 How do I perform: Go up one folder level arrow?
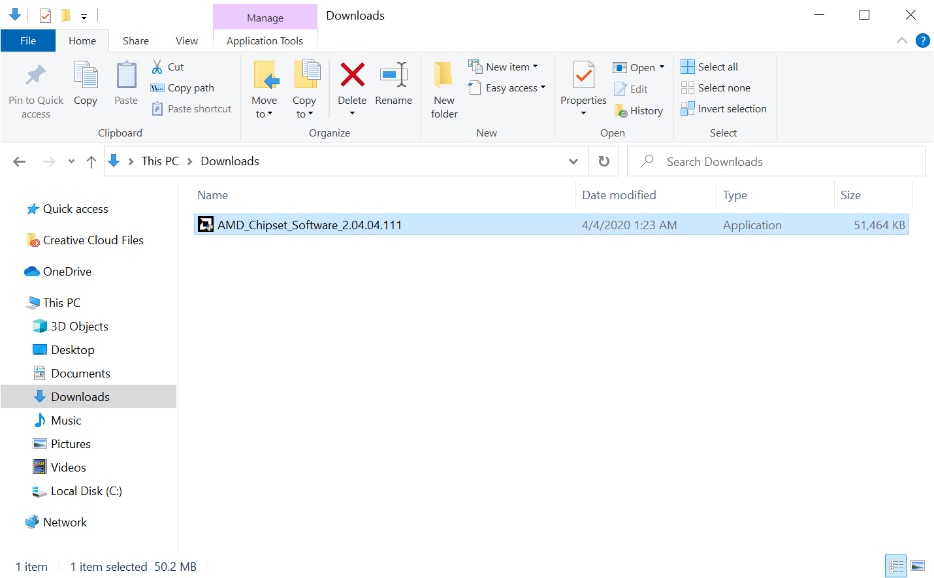(91, 161)
